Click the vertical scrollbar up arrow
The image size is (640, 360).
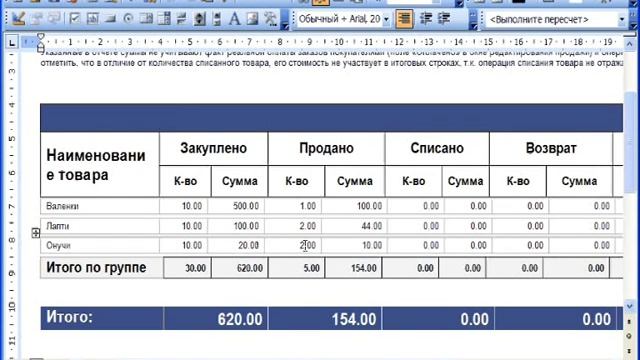pos(630,44)
